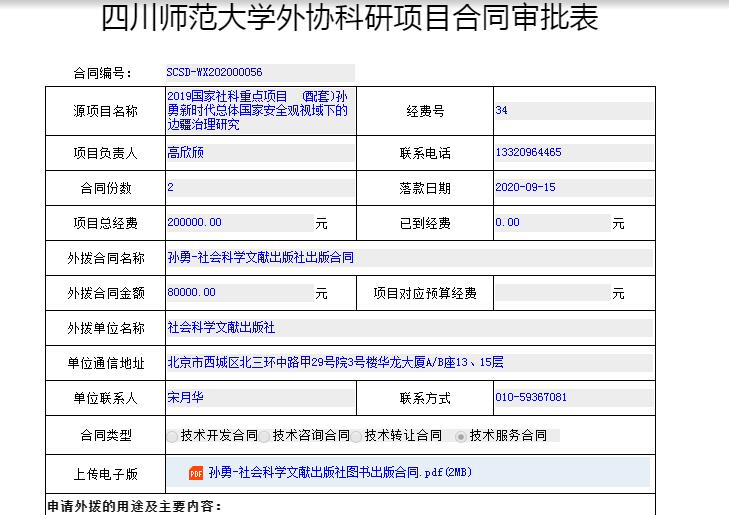Viewport: 729px width, 515px height.
Task: Click the heading 申请外拨的用途及主要内容：
Action: 134,506
